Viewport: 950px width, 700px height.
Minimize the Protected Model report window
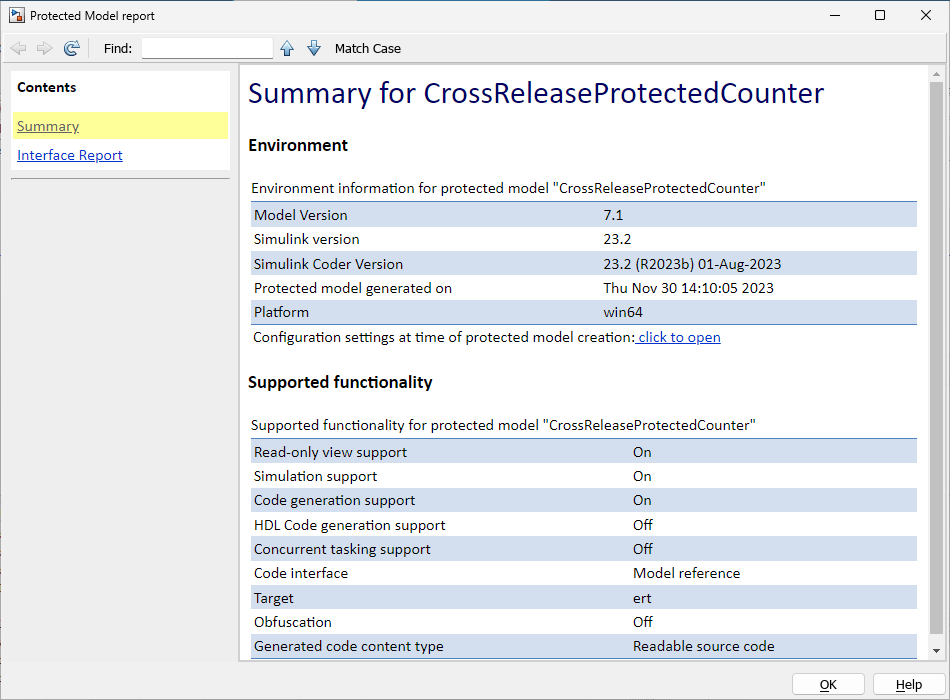tap(835, 15)
